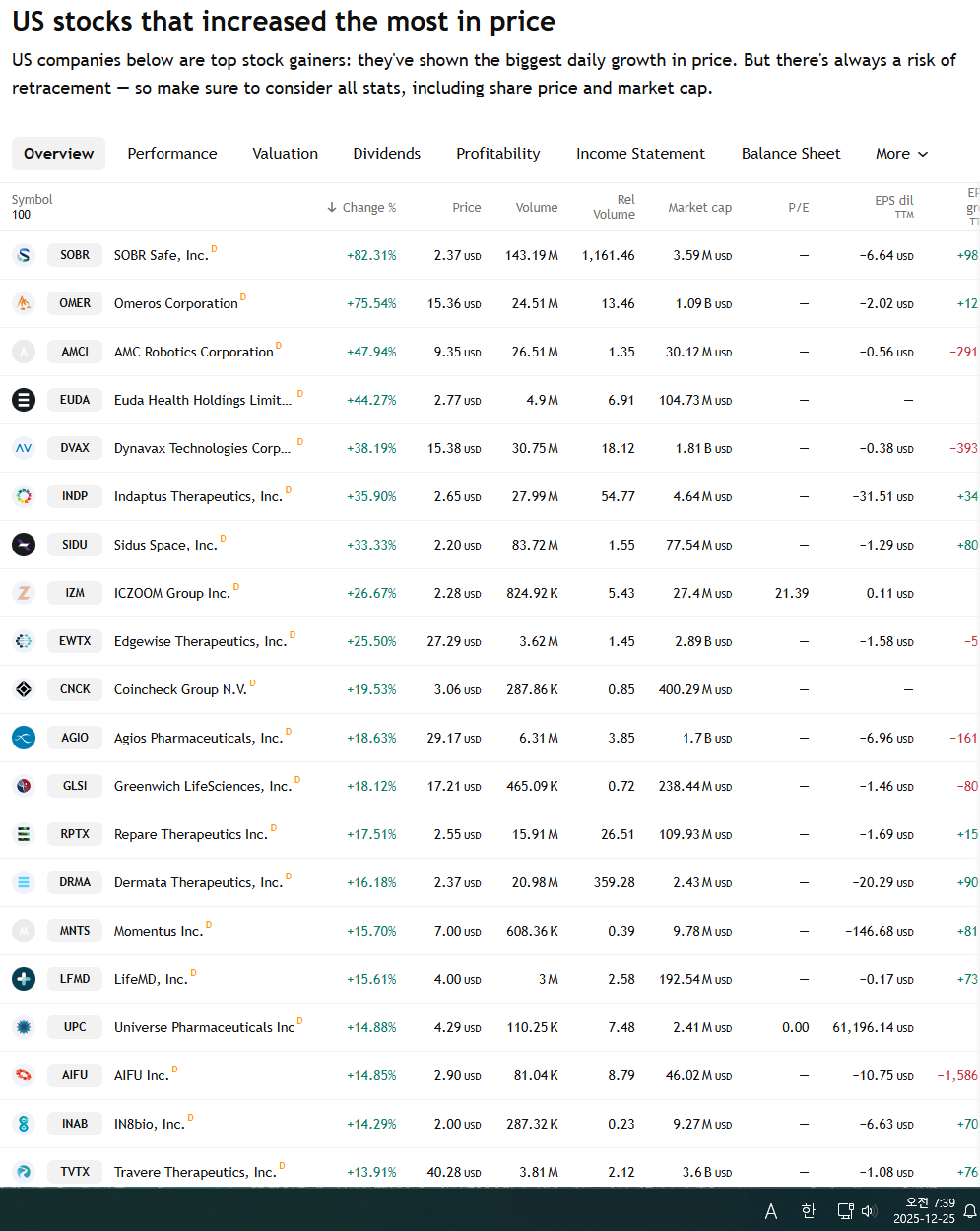Open the Sidus Space, Inc. company link
Image resolution: width=980 pixels, height=1231 pixels.
click(165, 545)
